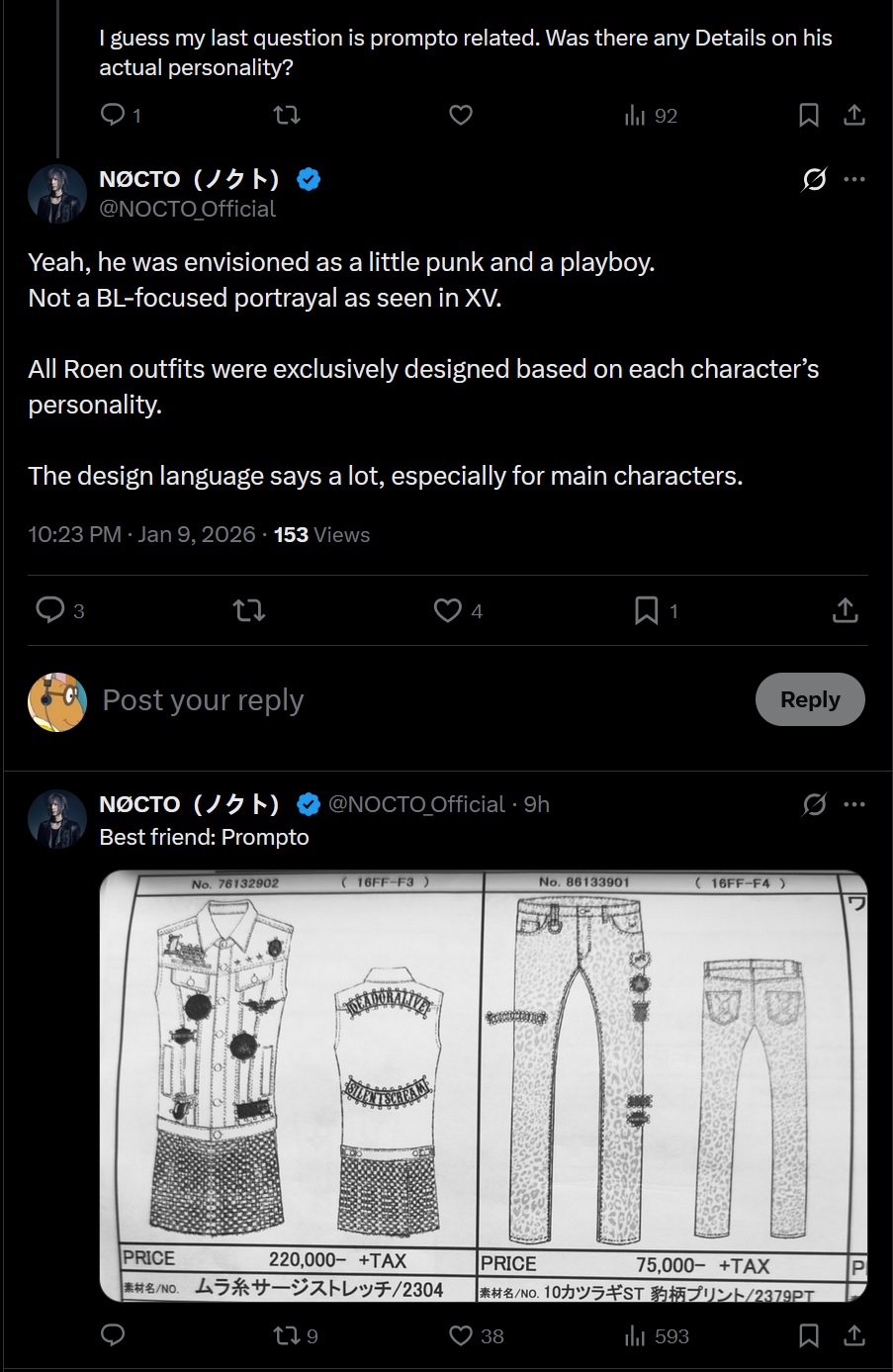Open more options menu on main post
The width and height of the screenshot is (893, 1372).
pyautogui.click(x=854, y=179)
